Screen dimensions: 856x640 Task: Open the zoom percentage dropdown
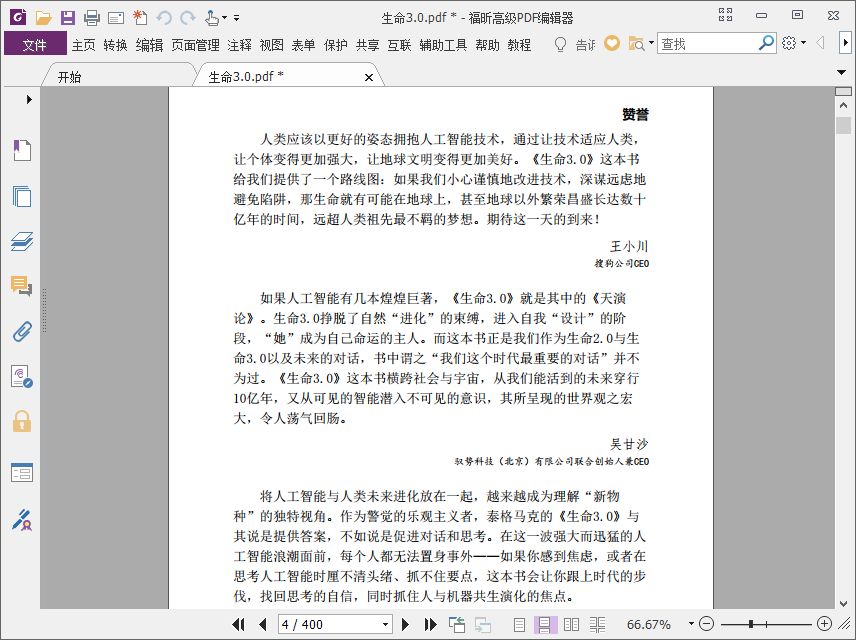coord(691,624)
